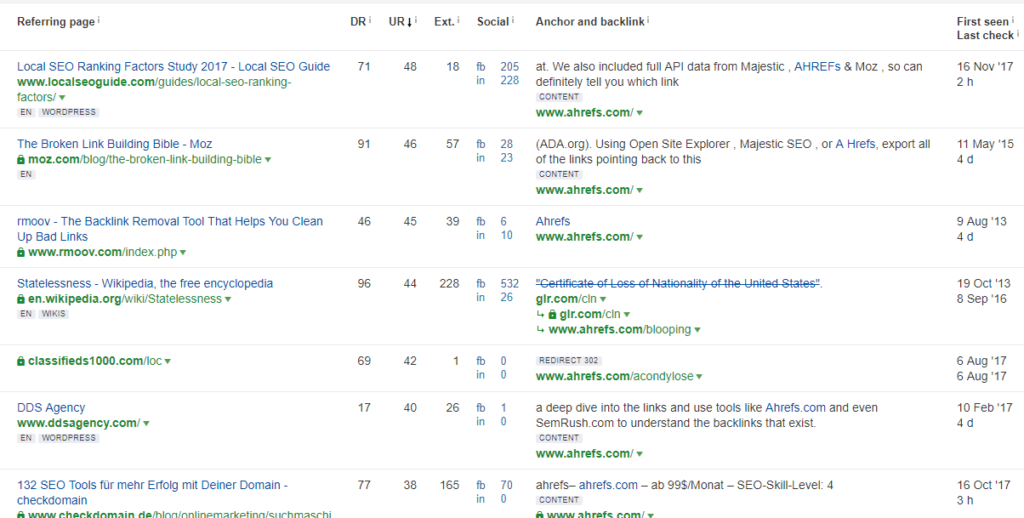The image size is (1024, 518).
Task: Click ahrefs.com anchor in checkdomain row
Action: [608, 485]
